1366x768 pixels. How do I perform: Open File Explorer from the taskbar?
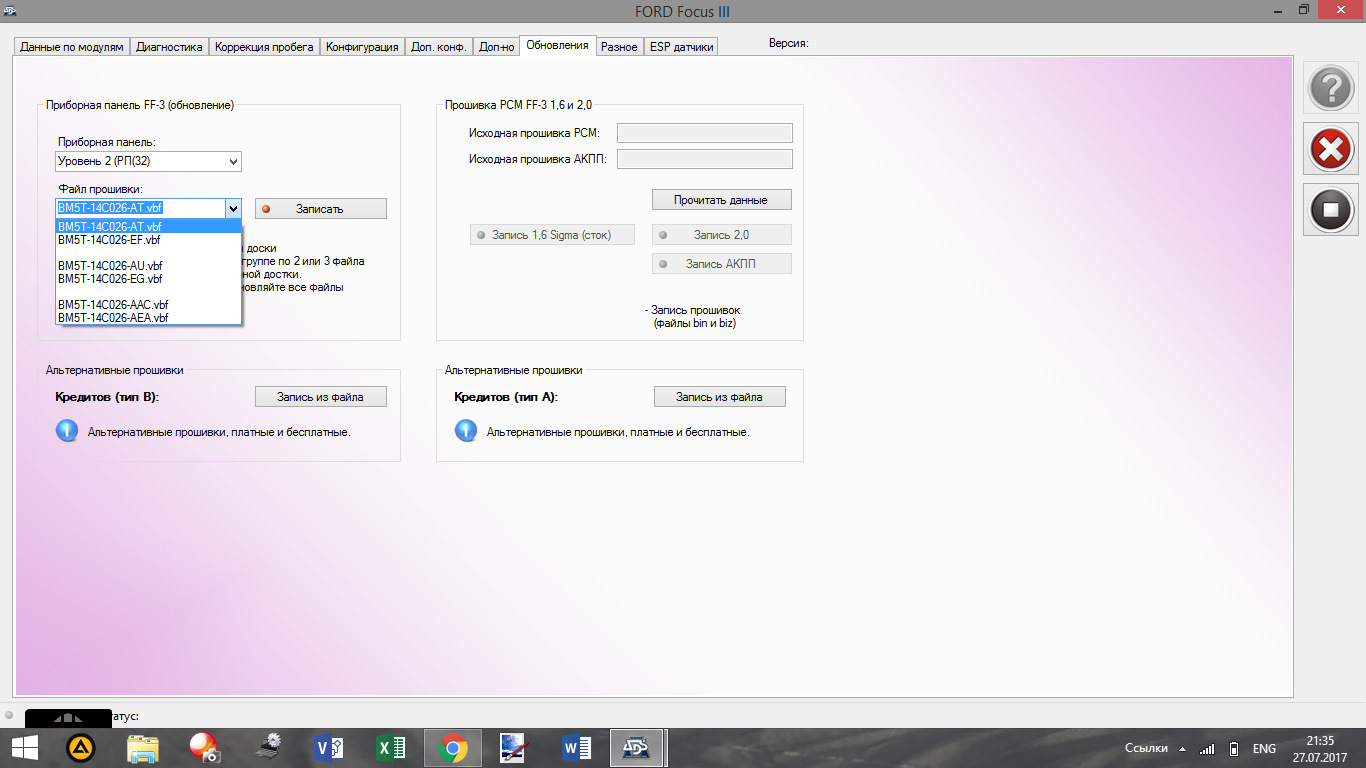(143, 748)
